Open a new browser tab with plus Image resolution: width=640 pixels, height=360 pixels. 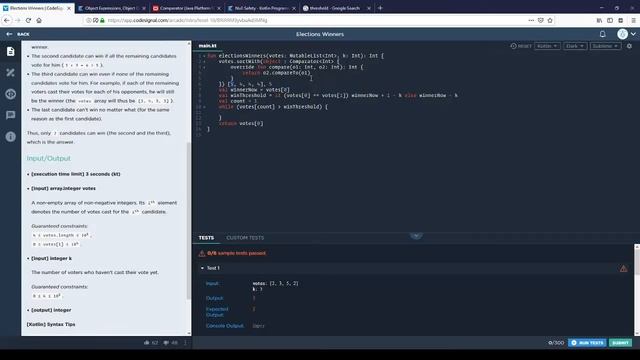click(x=380, y=8)
